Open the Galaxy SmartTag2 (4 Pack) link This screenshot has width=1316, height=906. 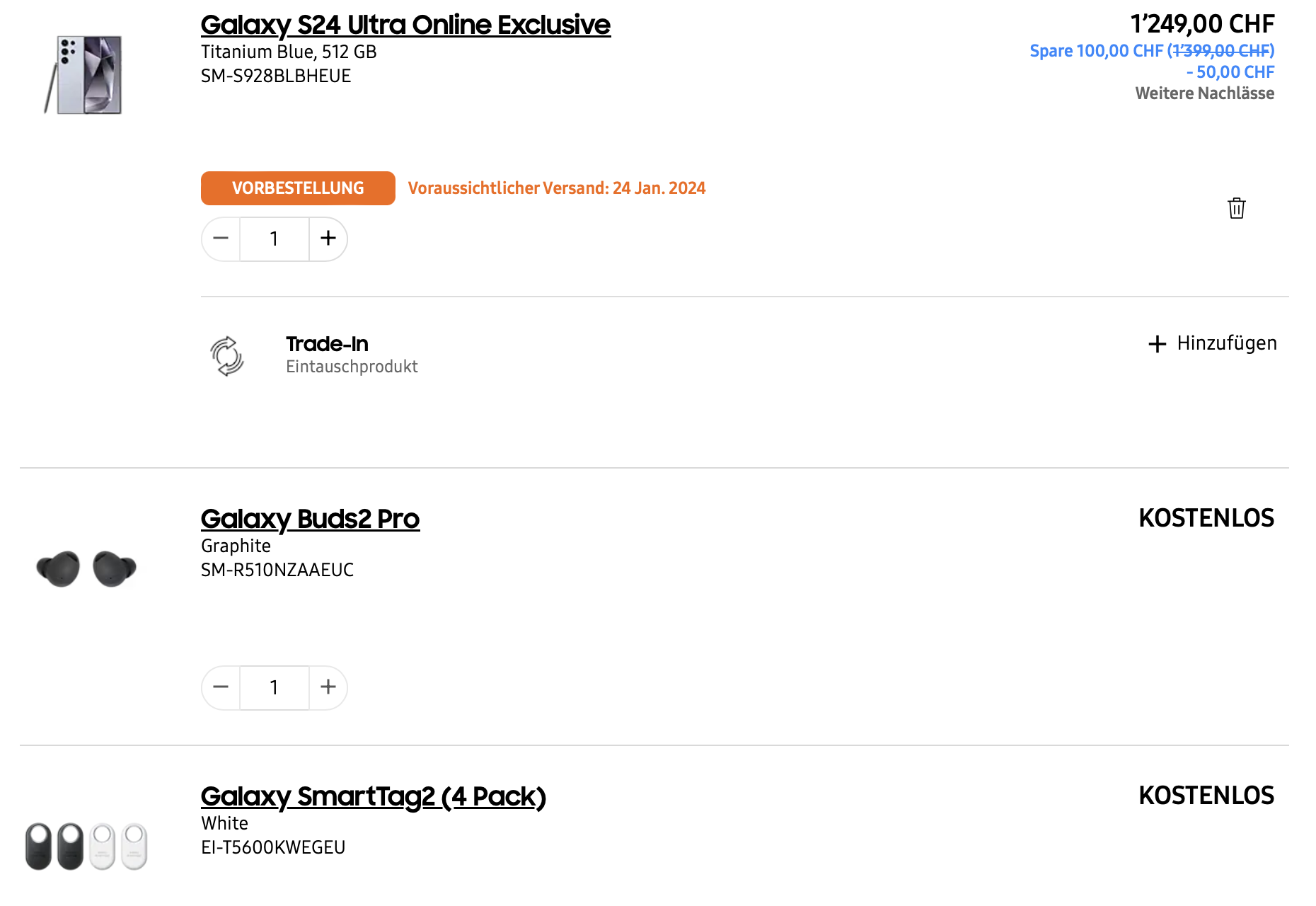(373, 796)
